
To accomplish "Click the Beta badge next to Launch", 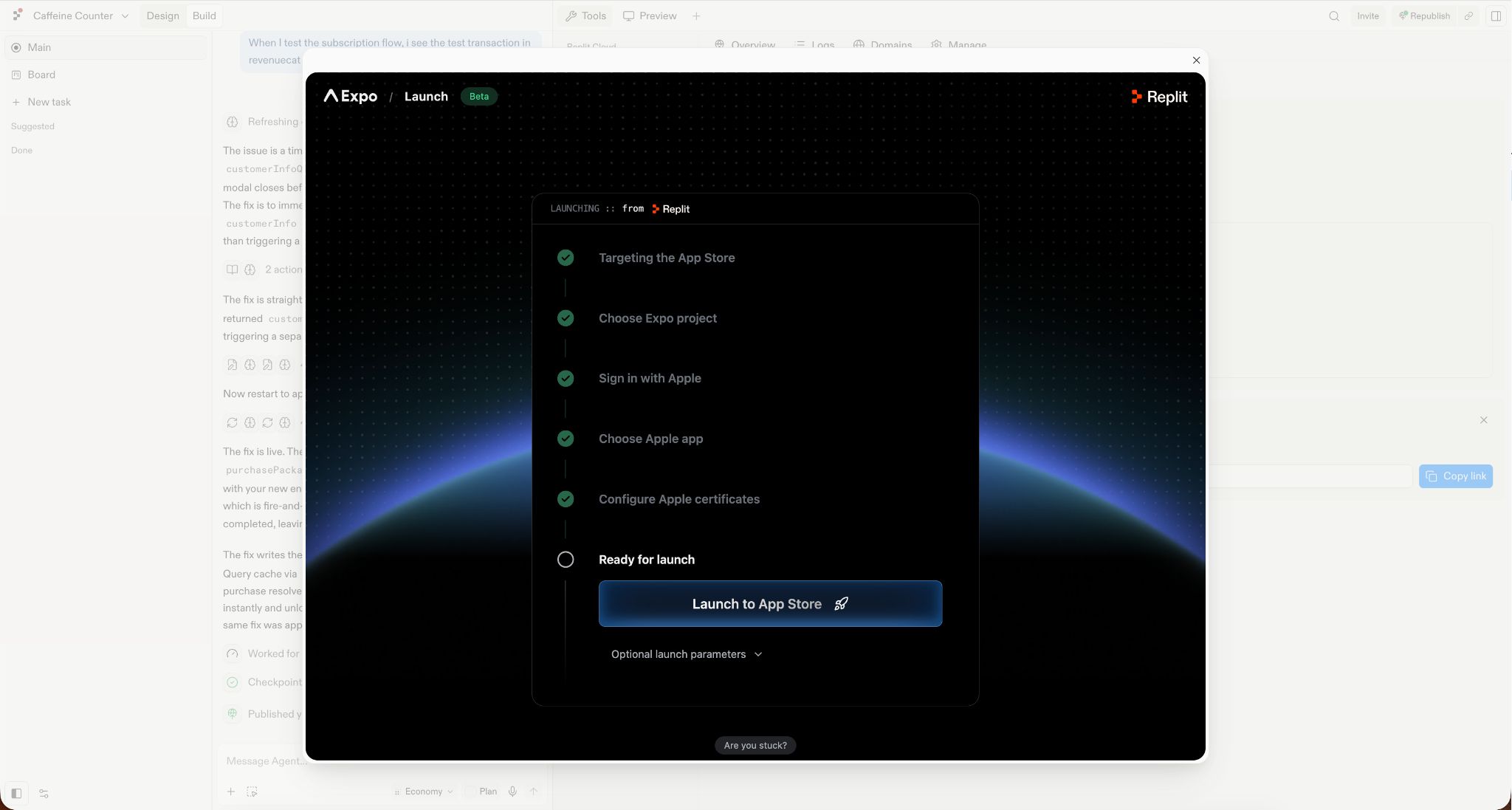I will coord(478,96).
